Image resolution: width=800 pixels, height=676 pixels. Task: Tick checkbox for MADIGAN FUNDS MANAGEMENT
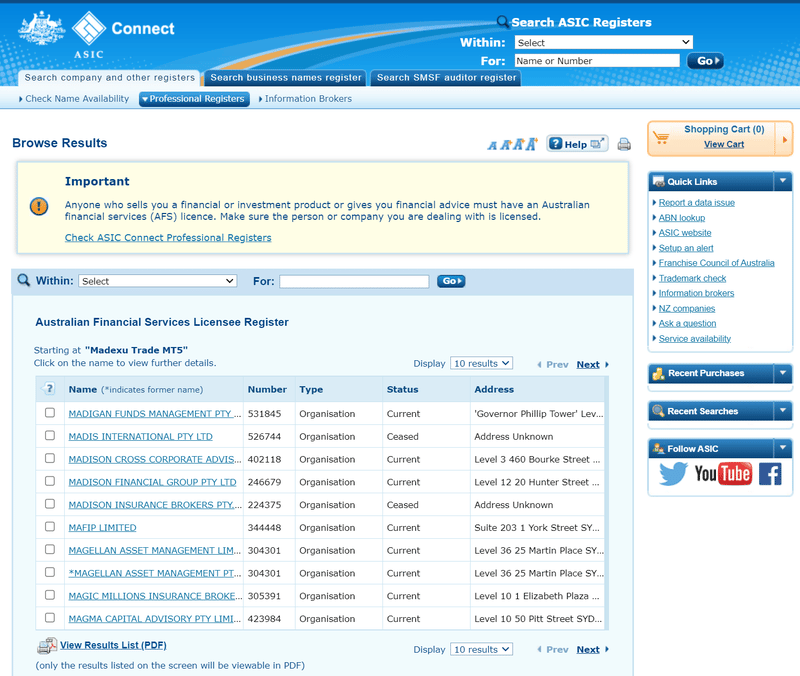tap(49, 412)
